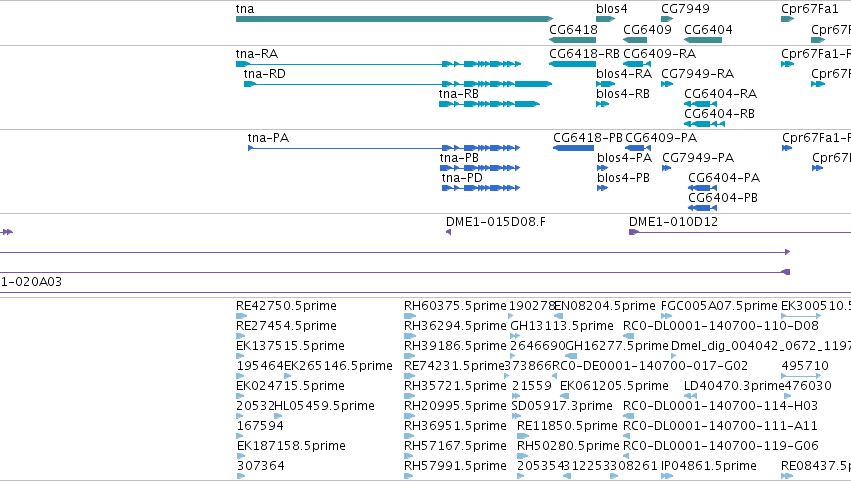Select EST label LD40470.3prime

coord(734,387)
